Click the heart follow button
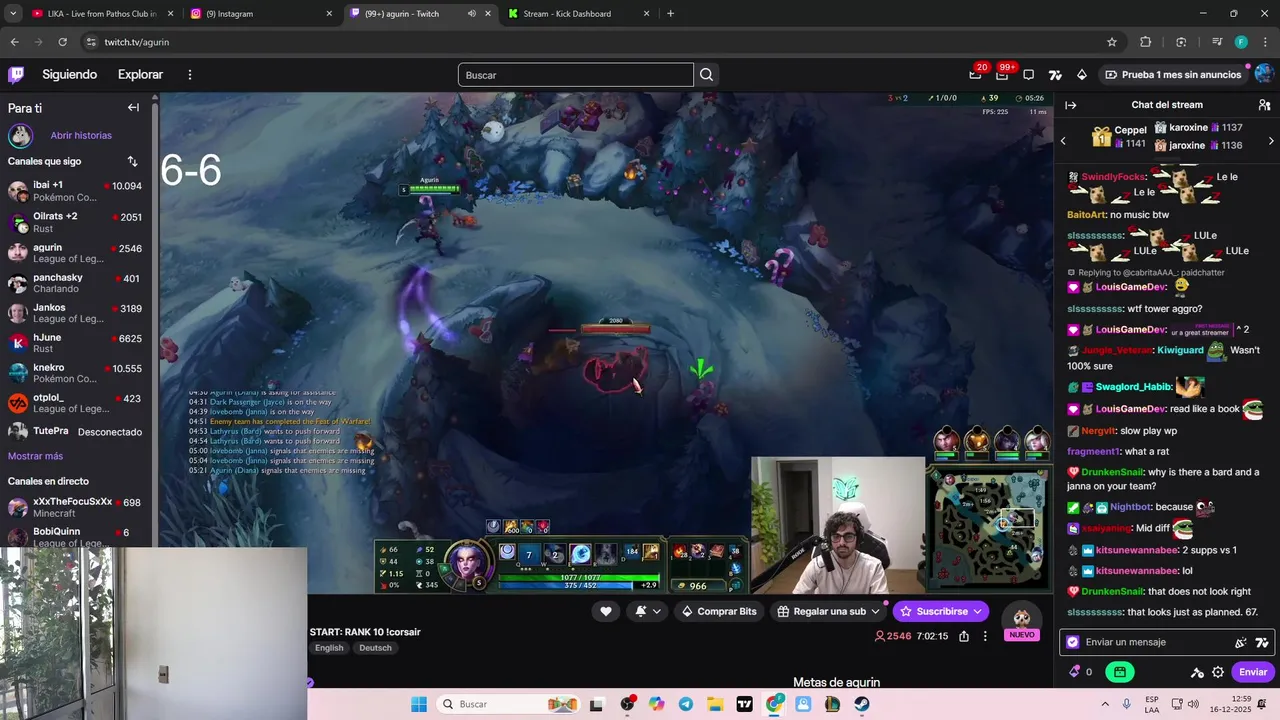Viewport: 1280px width, 720px height. 606,611
